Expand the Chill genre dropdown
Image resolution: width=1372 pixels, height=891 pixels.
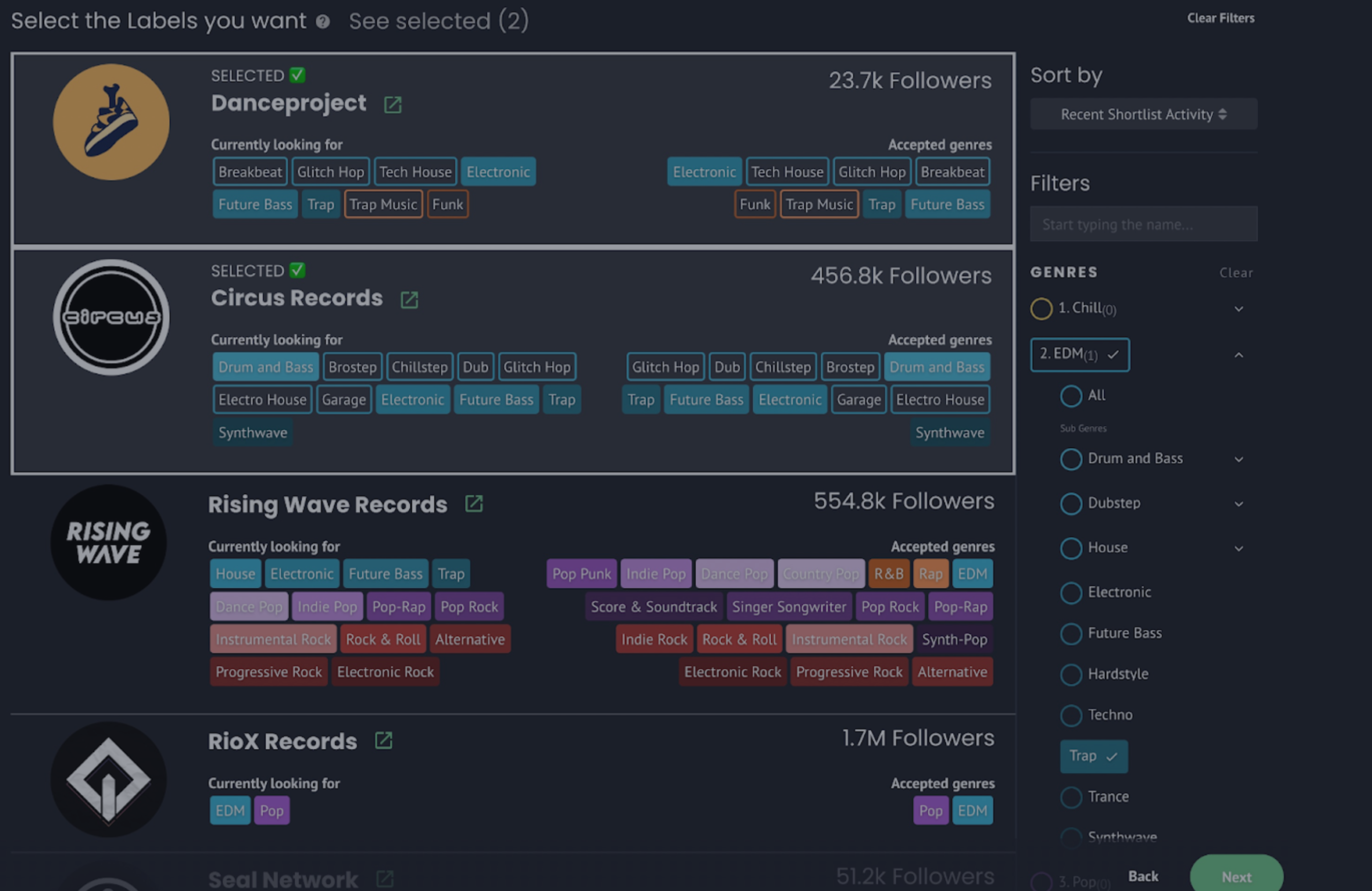pos(1239,308)
